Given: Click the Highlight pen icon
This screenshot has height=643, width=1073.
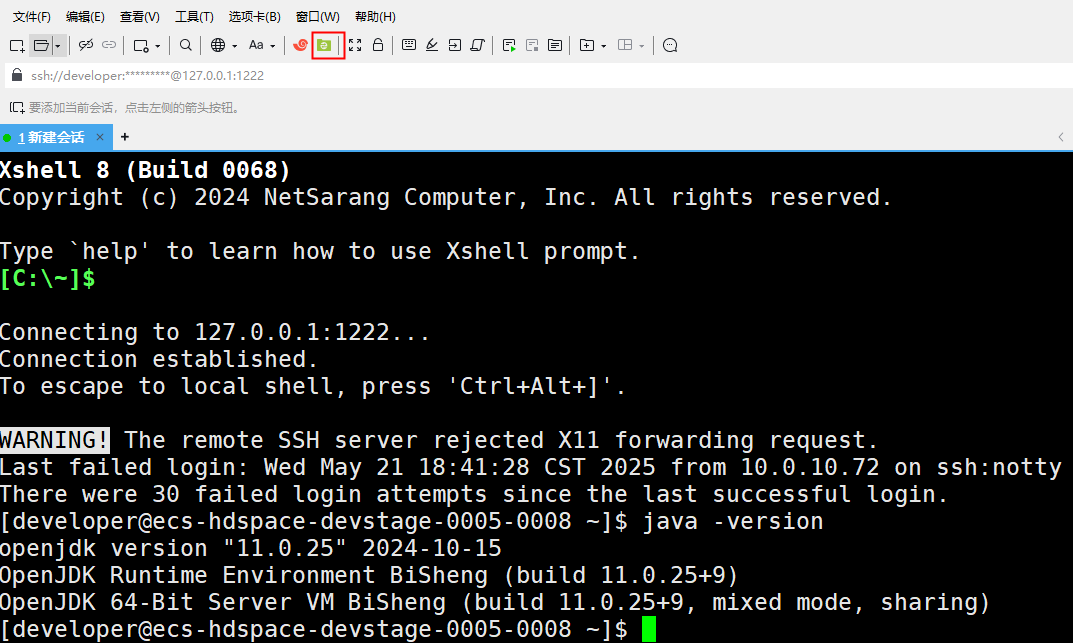Looking at the screenshot, I should click(x=432, y=45).
